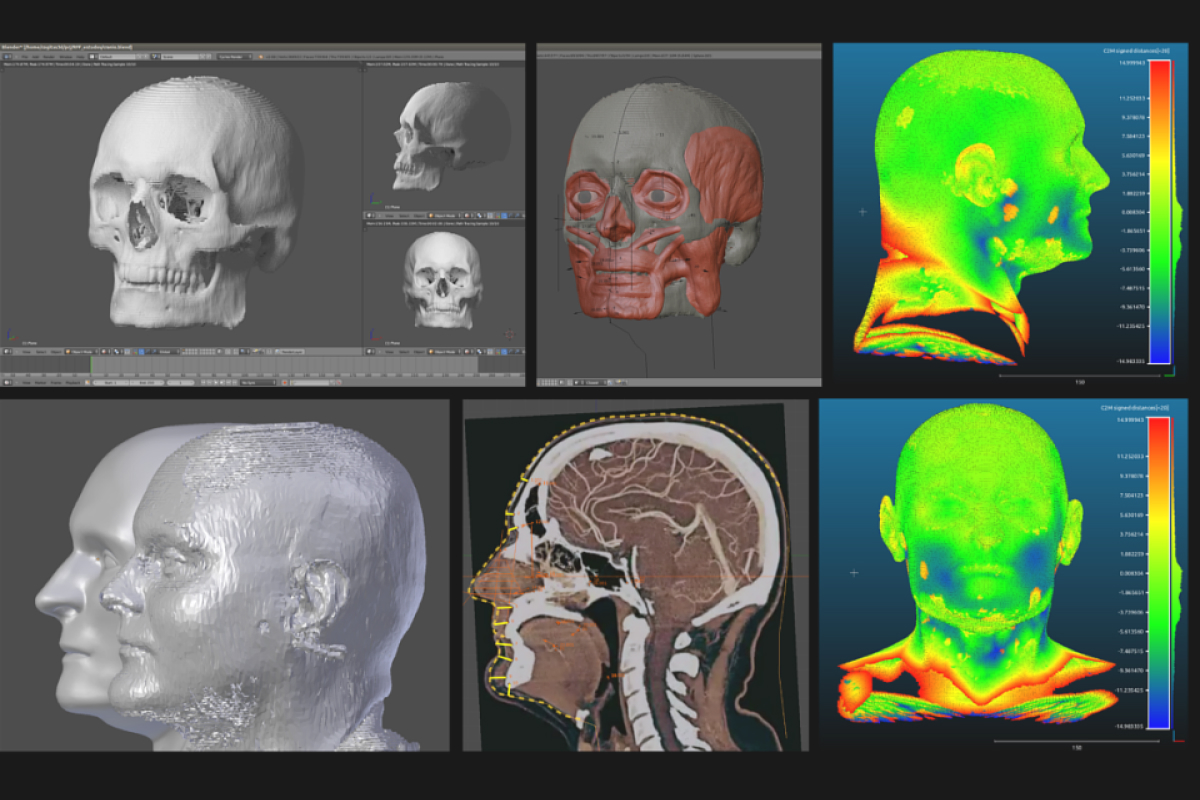
Task: Select the sagittal head cross-section image
Action: 635,575
